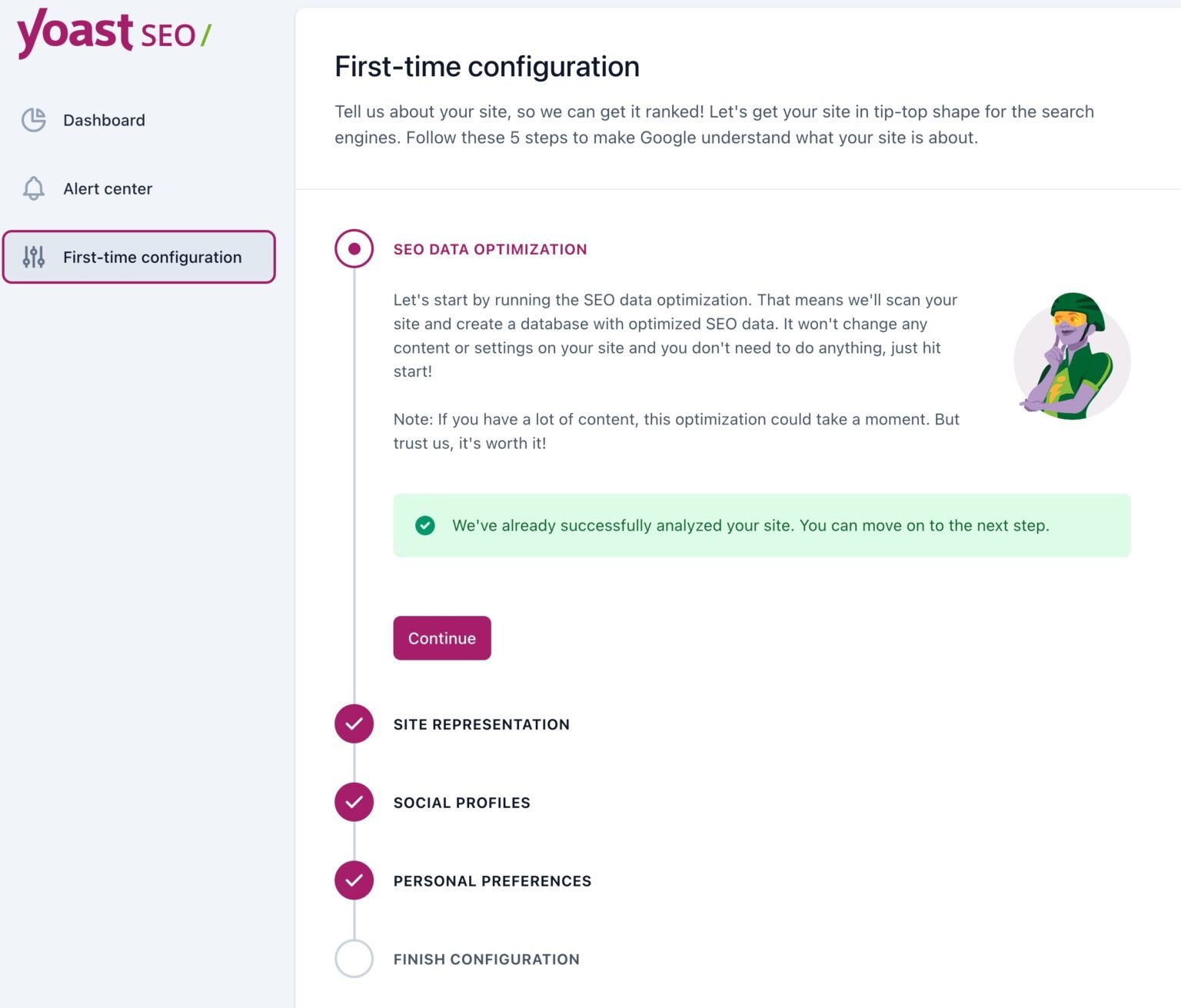Select the First-time configuration sliders icon
This screenshot has height=1008, width=1181.
coord(33,257)
